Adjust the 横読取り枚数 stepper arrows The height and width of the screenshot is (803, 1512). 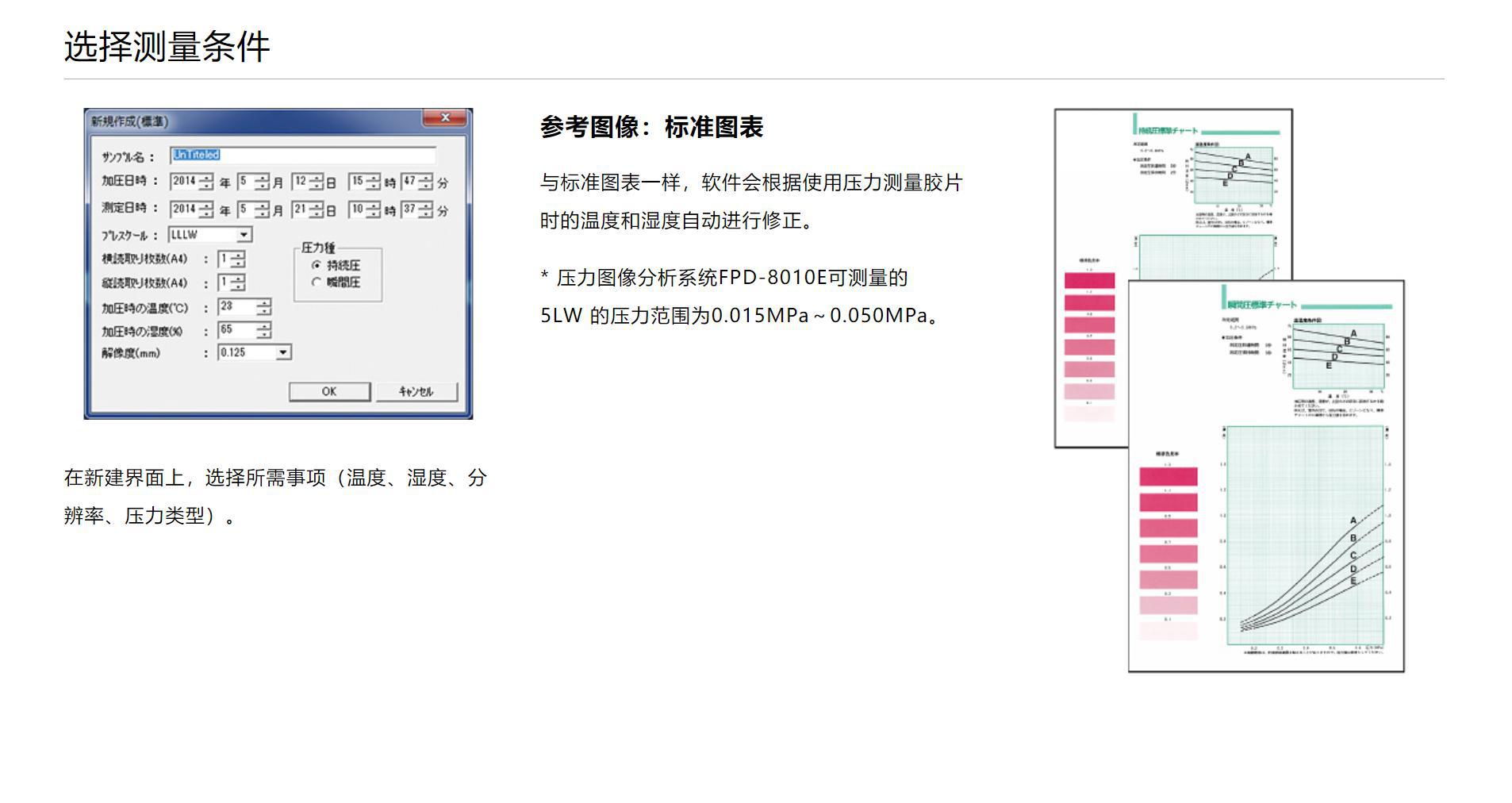click(237, 259)
